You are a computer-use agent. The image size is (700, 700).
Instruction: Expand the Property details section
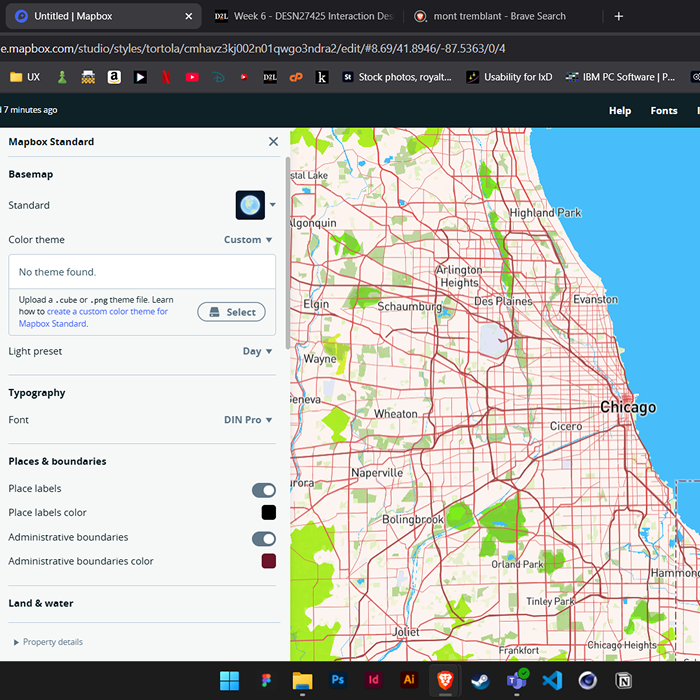pos(48,642)
